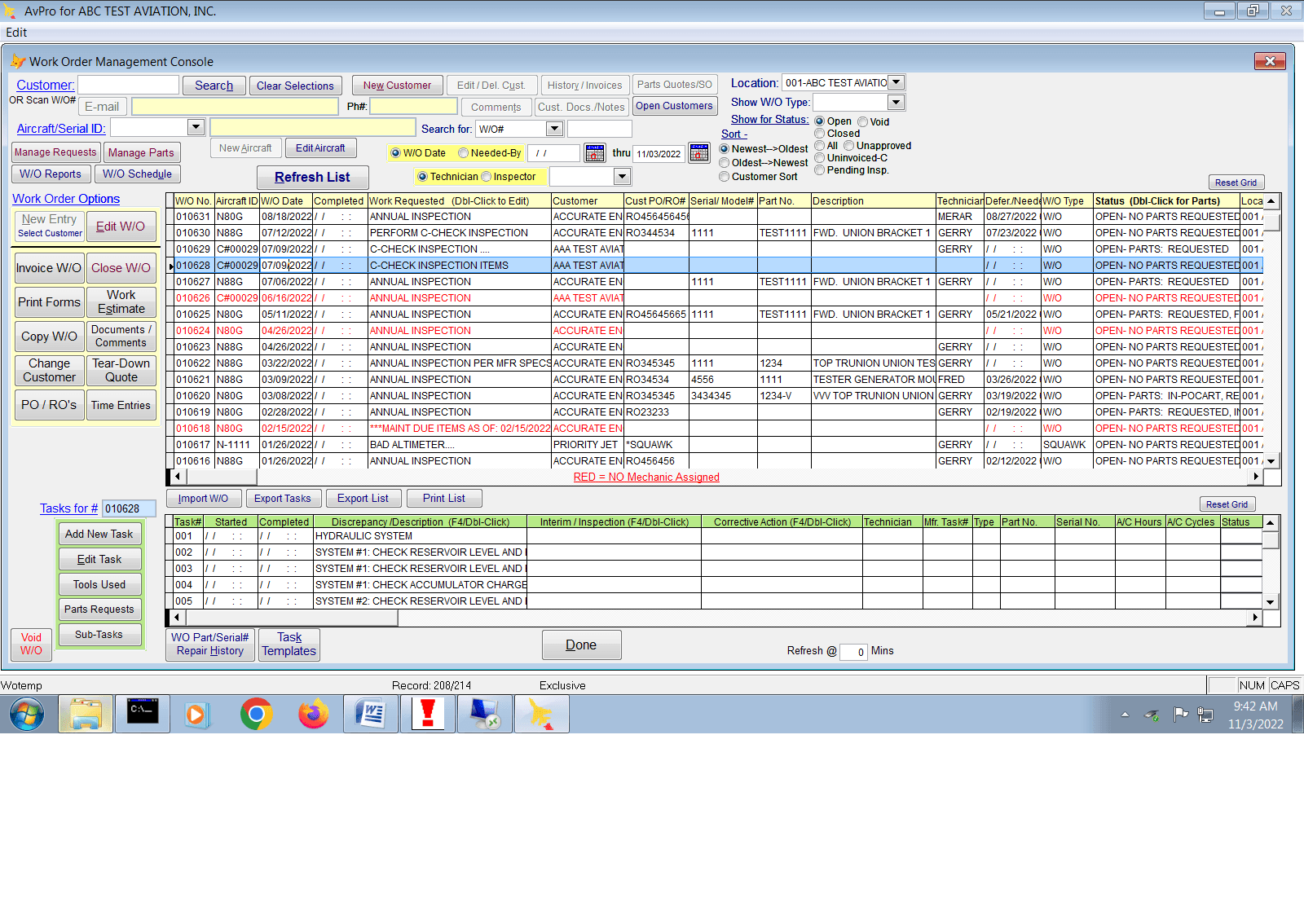Open the Edit menu
This screenshot has height=924, width=1304.
[x=16, y=33]
